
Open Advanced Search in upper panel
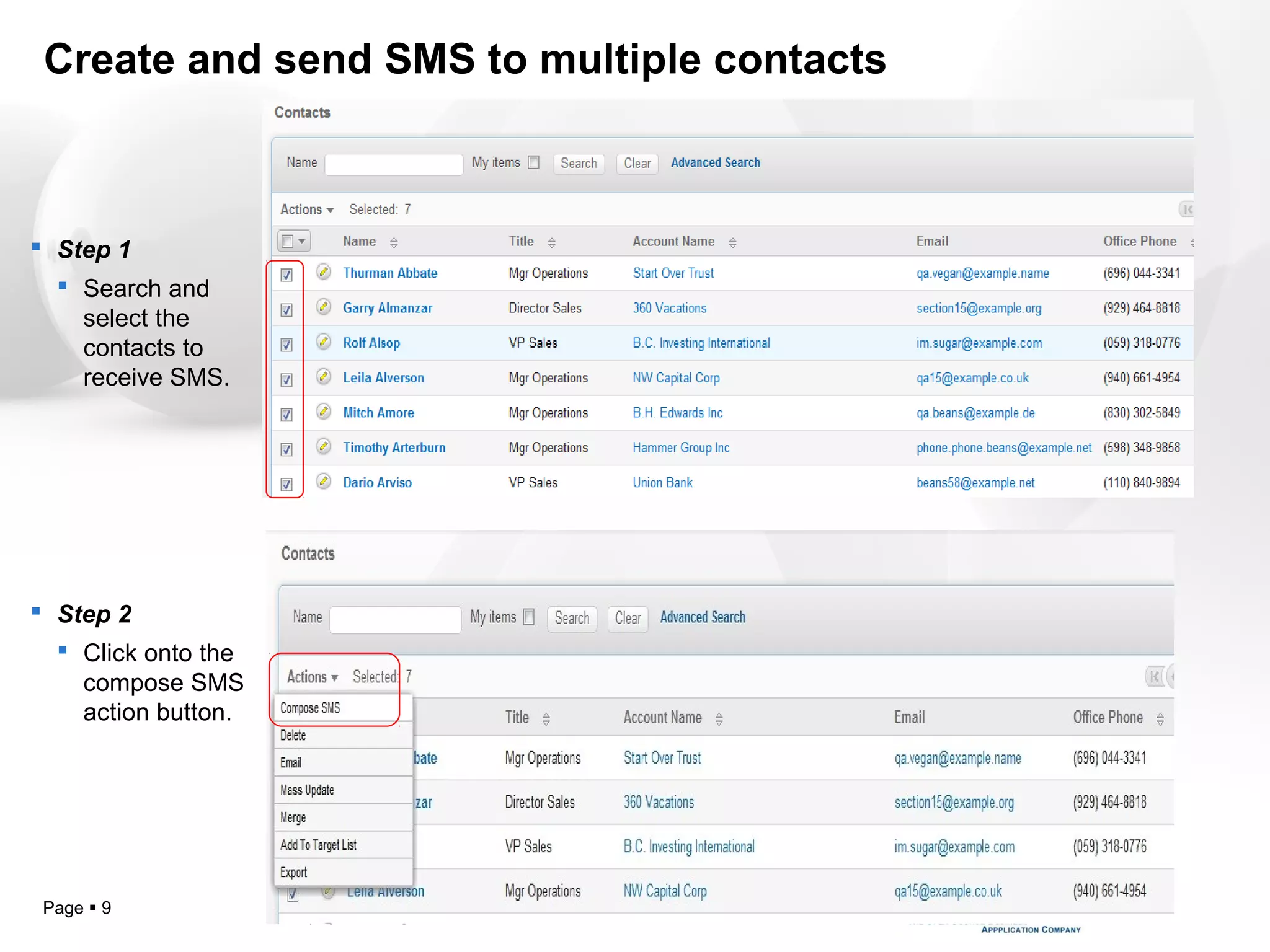(715, 162)
